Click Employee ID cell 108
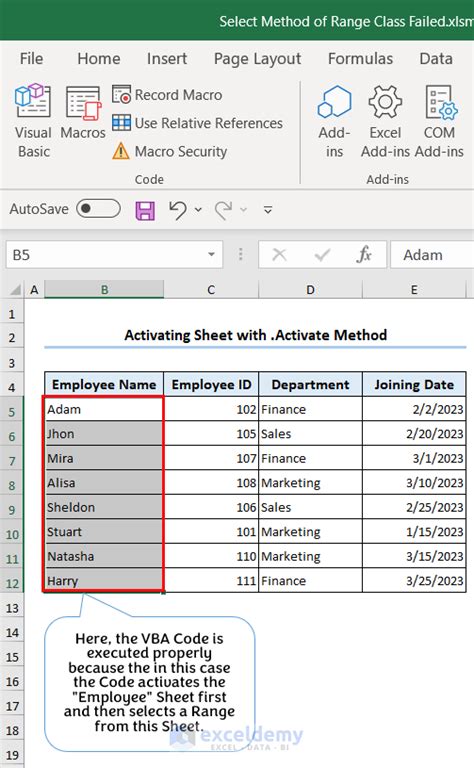Screen dimensions: 474x768 [211, 482]
